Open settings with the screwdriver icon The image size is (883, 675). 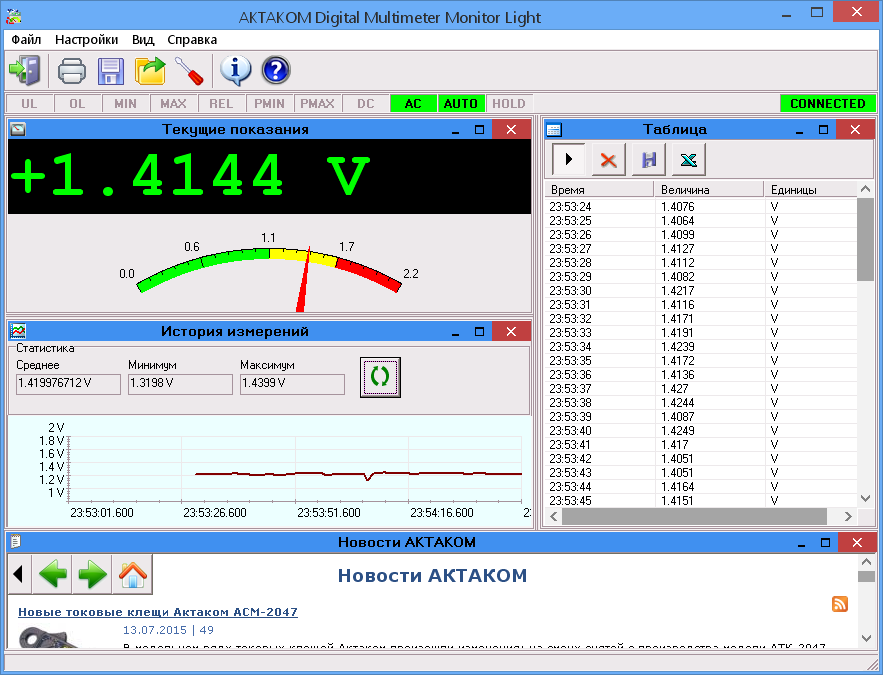(189, 70)
